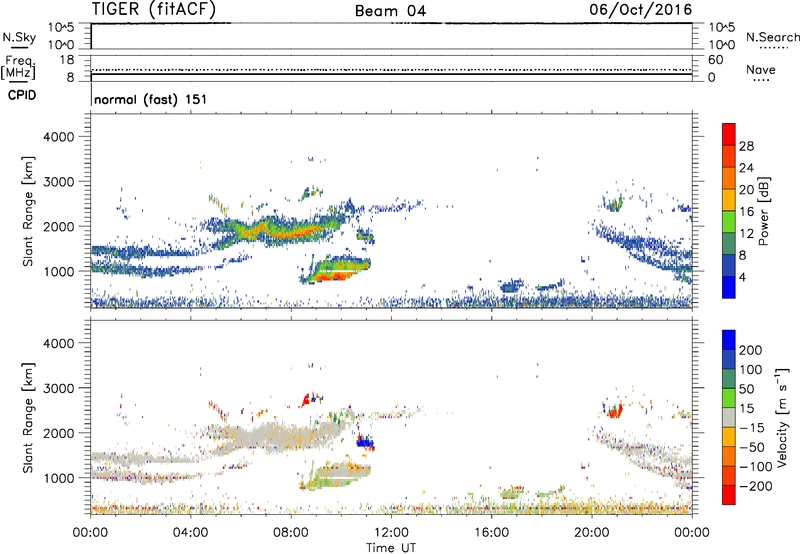Click the 1000 tick in velocity panel
Screen dimensions: 800x554
tap(59, 478)
